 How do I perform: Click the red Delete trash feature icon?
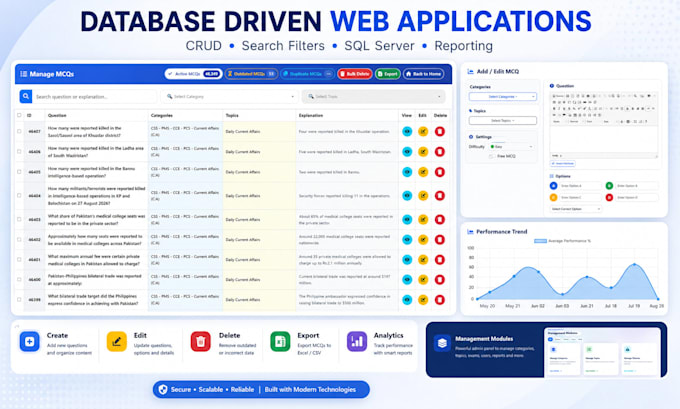(x=201, y=342)
